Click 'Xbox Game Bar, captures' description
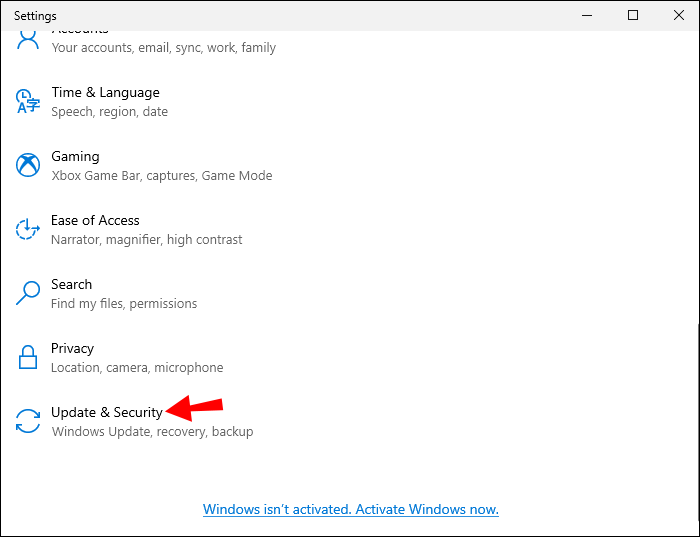Viewport: 700px width, 537px height. (161, 176)
